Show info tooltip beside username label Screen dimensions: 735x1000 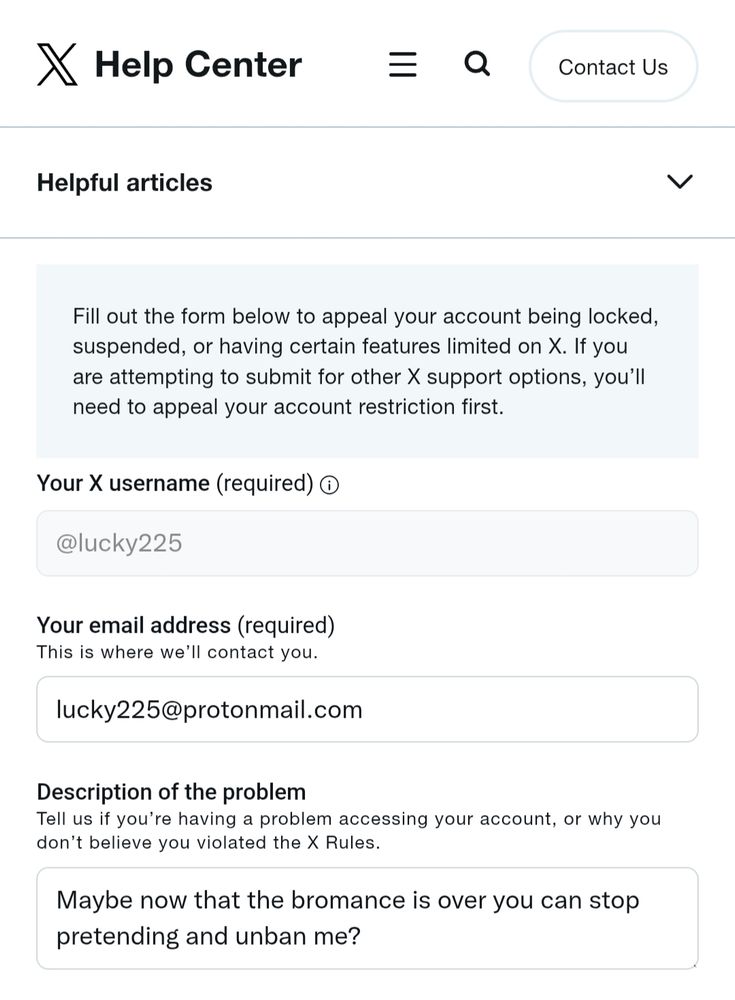[x=329, y=485]
